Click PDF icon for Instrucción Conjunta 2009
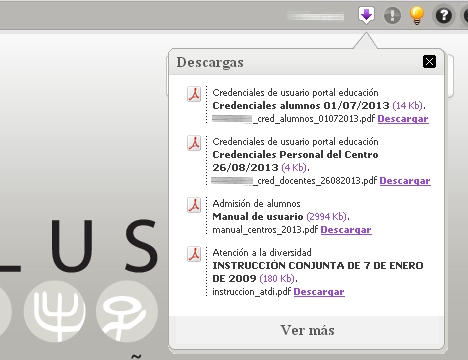This screenshot has height=360, width=468. point(194,254)
